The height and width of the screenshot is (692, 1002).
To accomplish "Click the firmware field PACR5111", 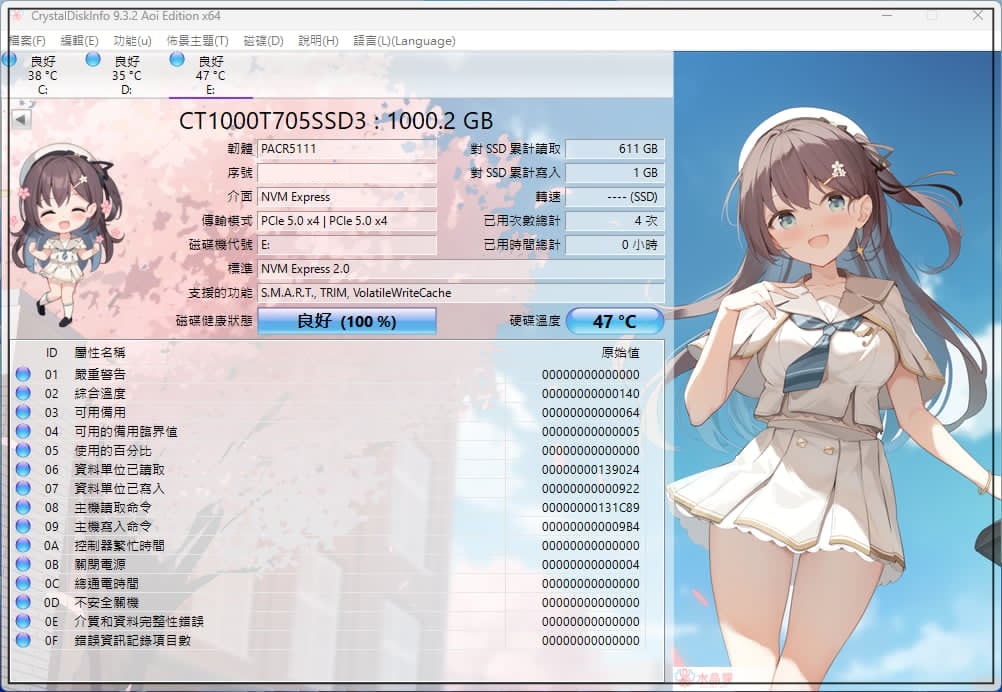I will pos(347,149).
